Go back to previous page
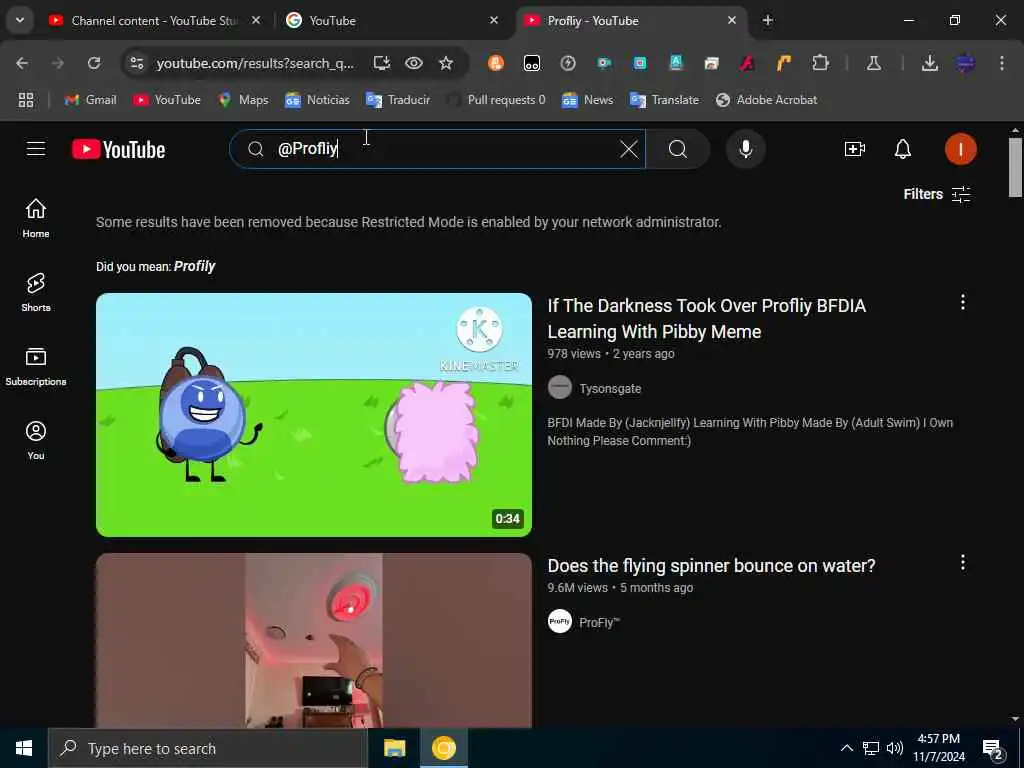 (22, 63)
